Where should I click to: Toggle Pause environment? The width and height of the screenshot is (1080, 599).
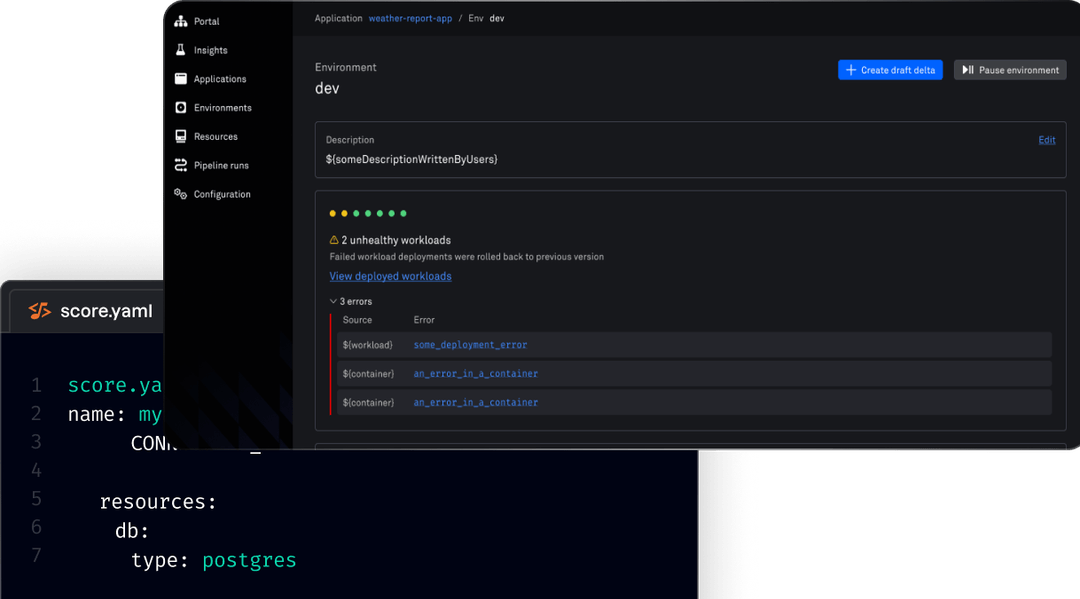click(x=1009, y=69)
